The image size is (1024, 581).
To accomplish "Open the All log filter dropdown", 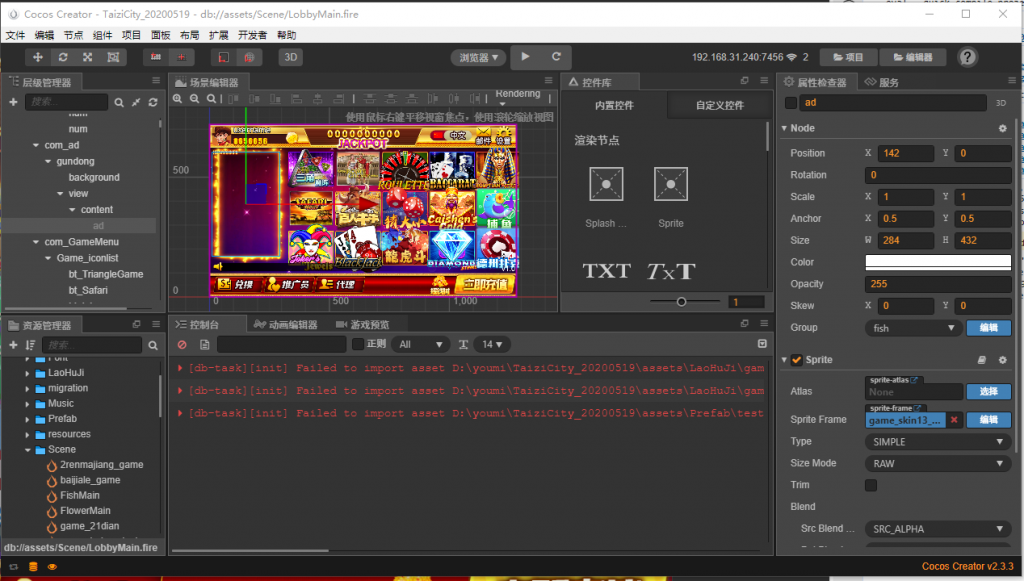I will (x=421, y=344).
